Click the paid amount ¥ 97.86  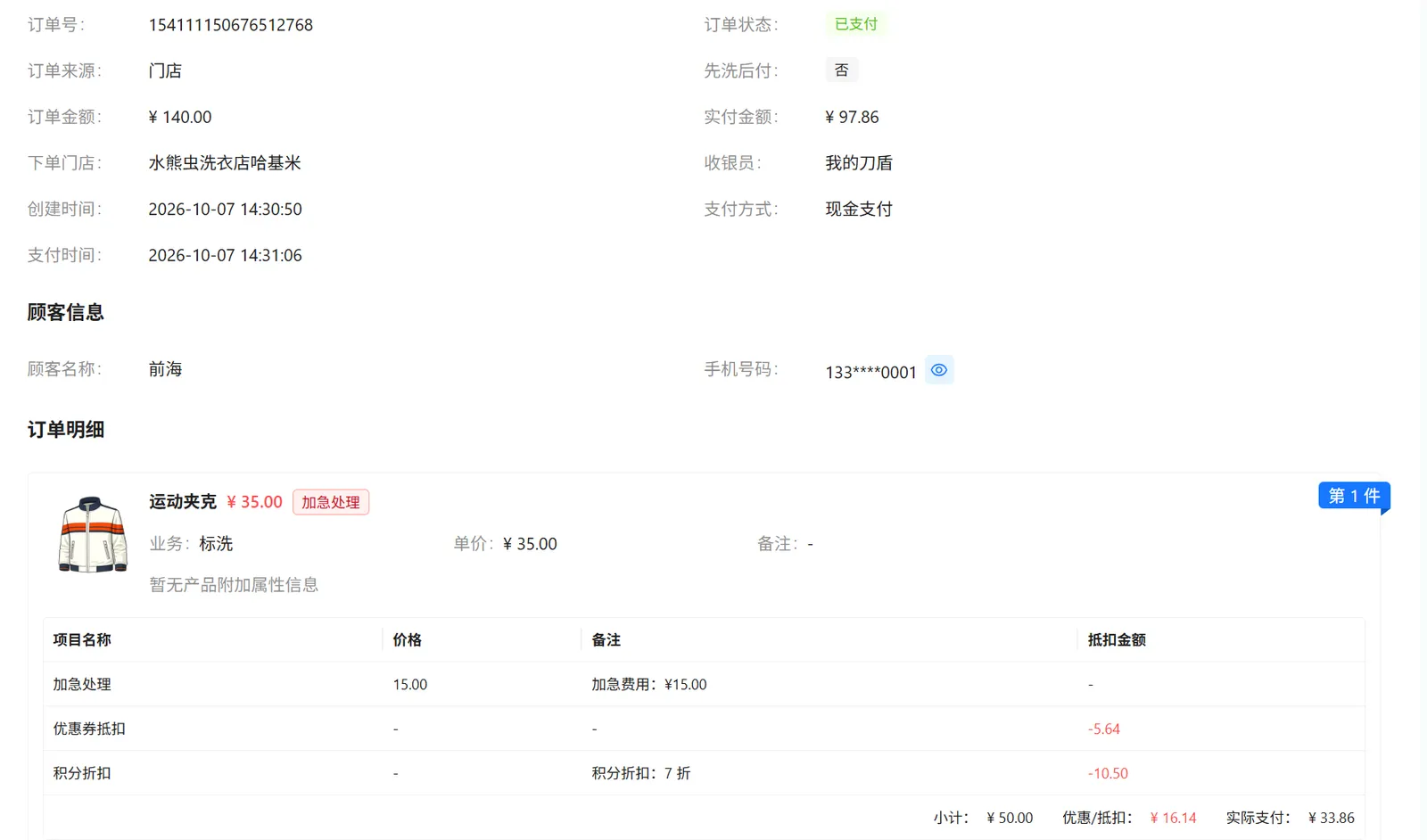[x=852, y=117]
